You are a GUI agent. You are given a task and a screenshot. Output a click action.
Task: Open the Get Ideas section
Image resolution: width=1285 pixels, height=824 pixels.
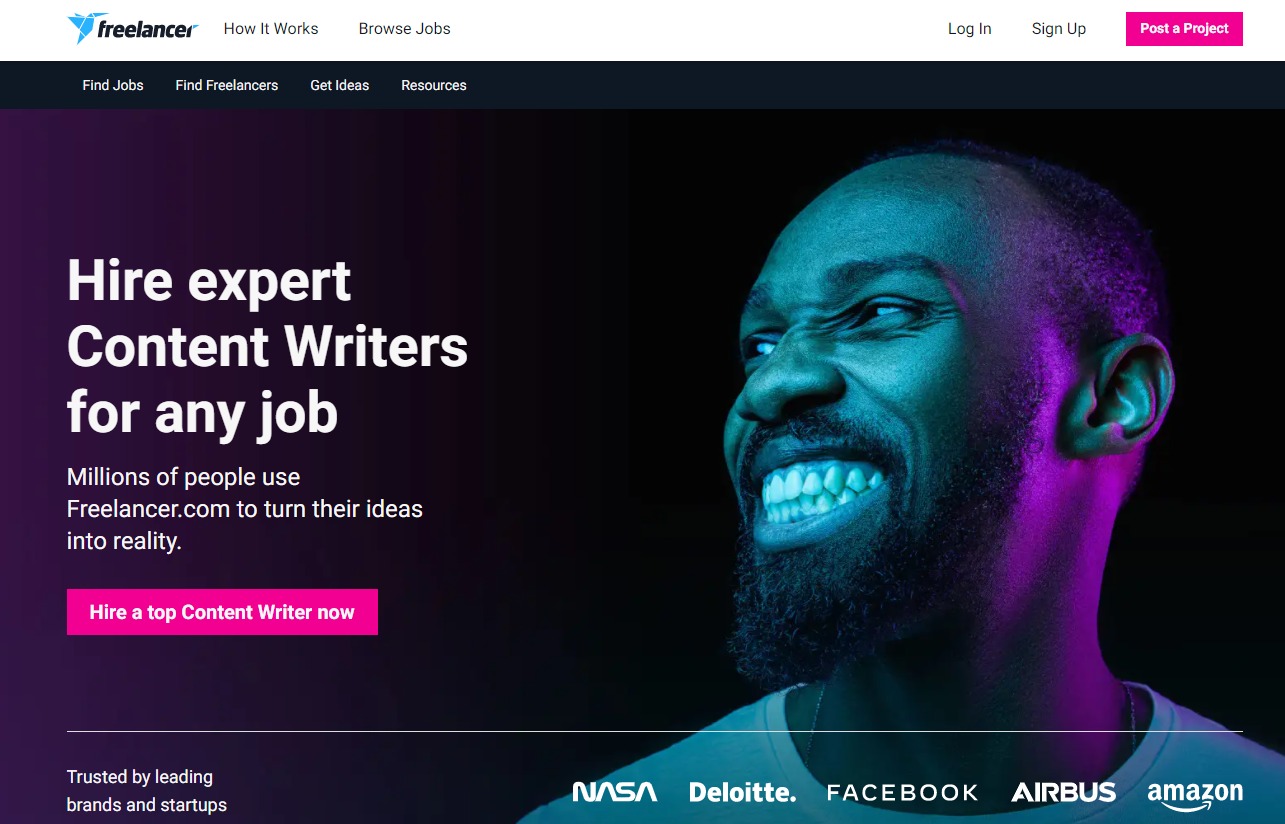click(340, 85)
